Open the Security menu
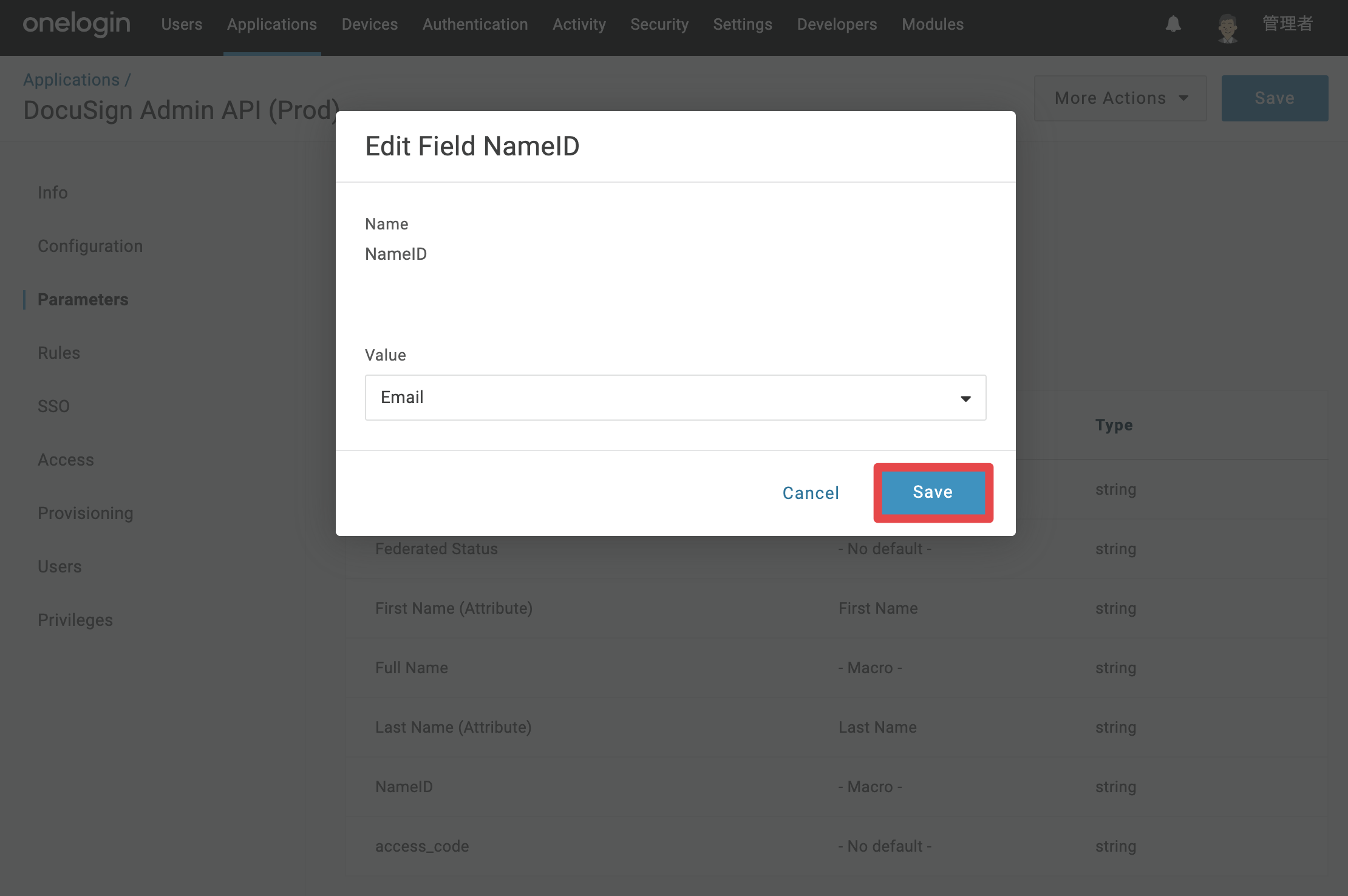This screenshot has width=1348, height=896. [659, 24]
